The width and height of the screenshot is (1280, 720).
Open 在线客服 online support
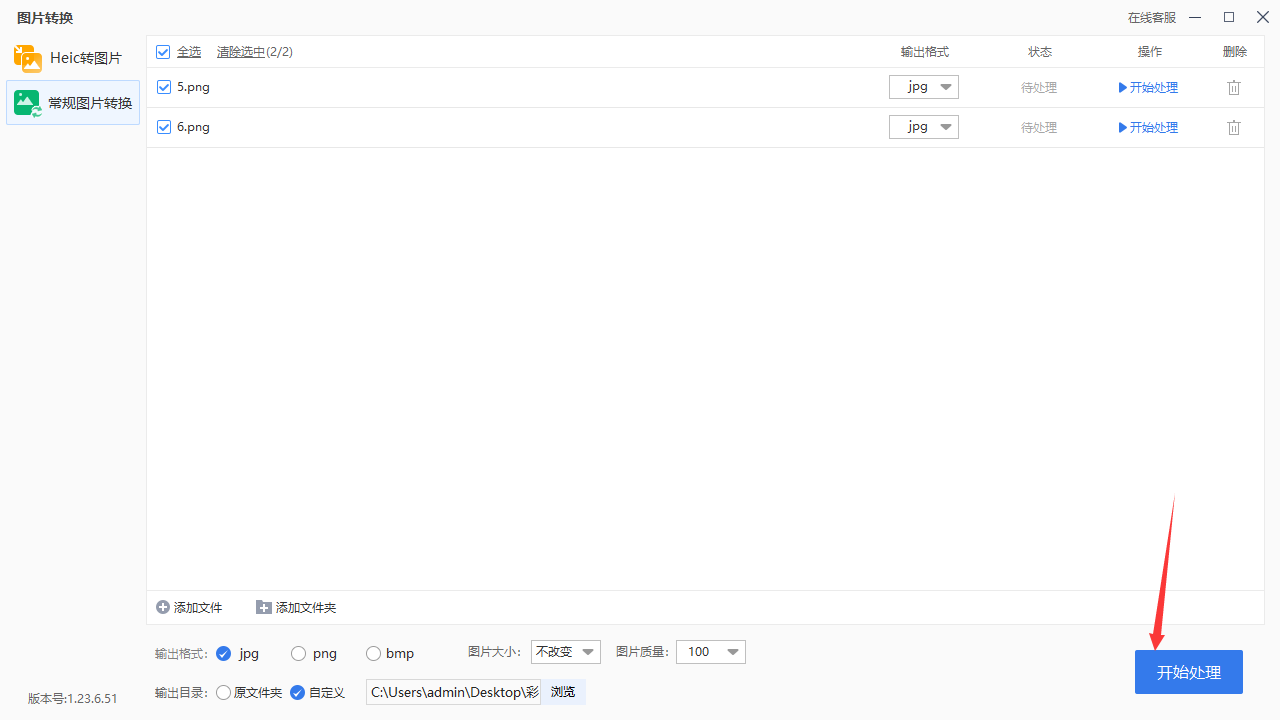point(1152,18)
